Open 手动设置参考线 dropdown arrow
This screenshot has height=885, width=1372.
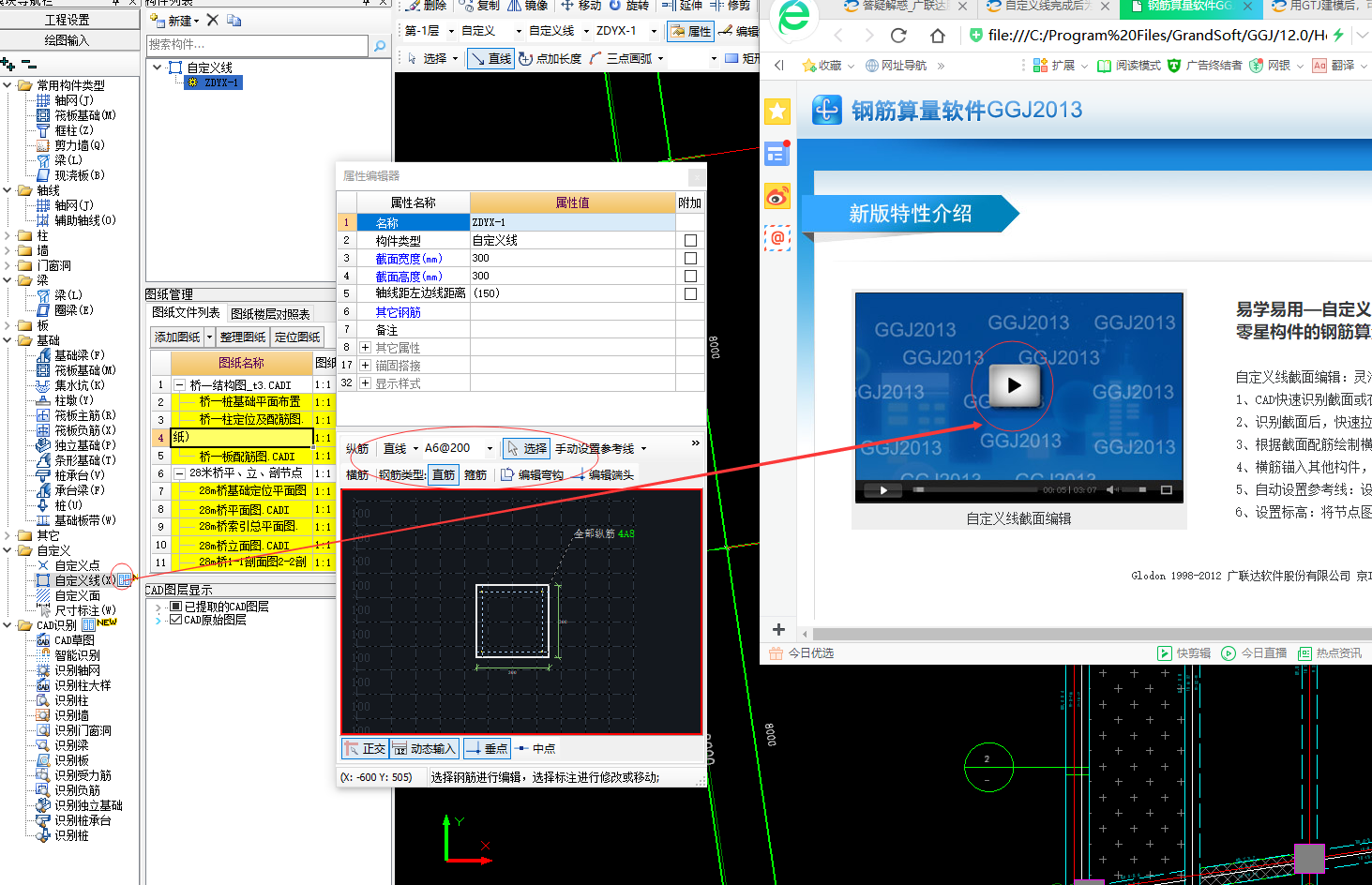pyautogui.click(x=643, y=448)
